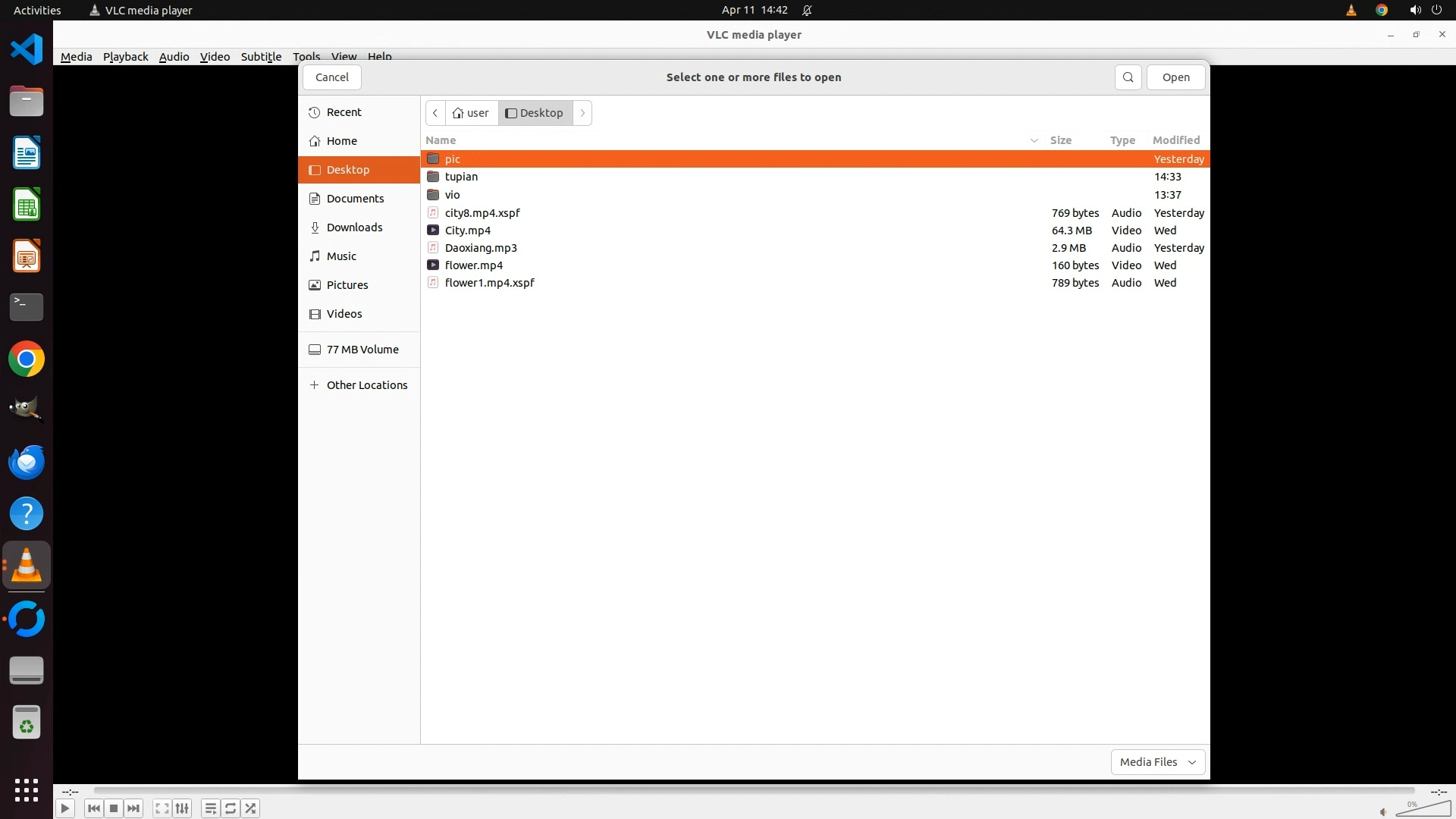
Task: Go to Videos in sidebar
Action: 344,314
